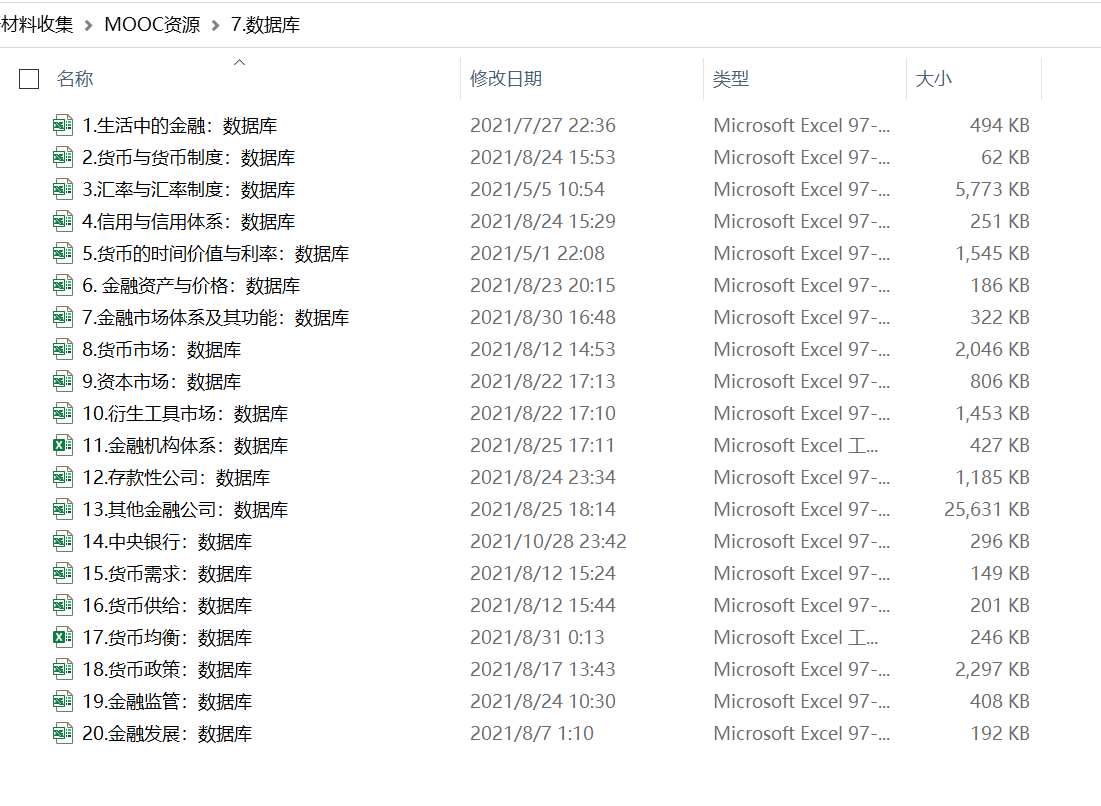Sort files by 名称 column header
Screen dimensions: 1101x806
(75, 79)
